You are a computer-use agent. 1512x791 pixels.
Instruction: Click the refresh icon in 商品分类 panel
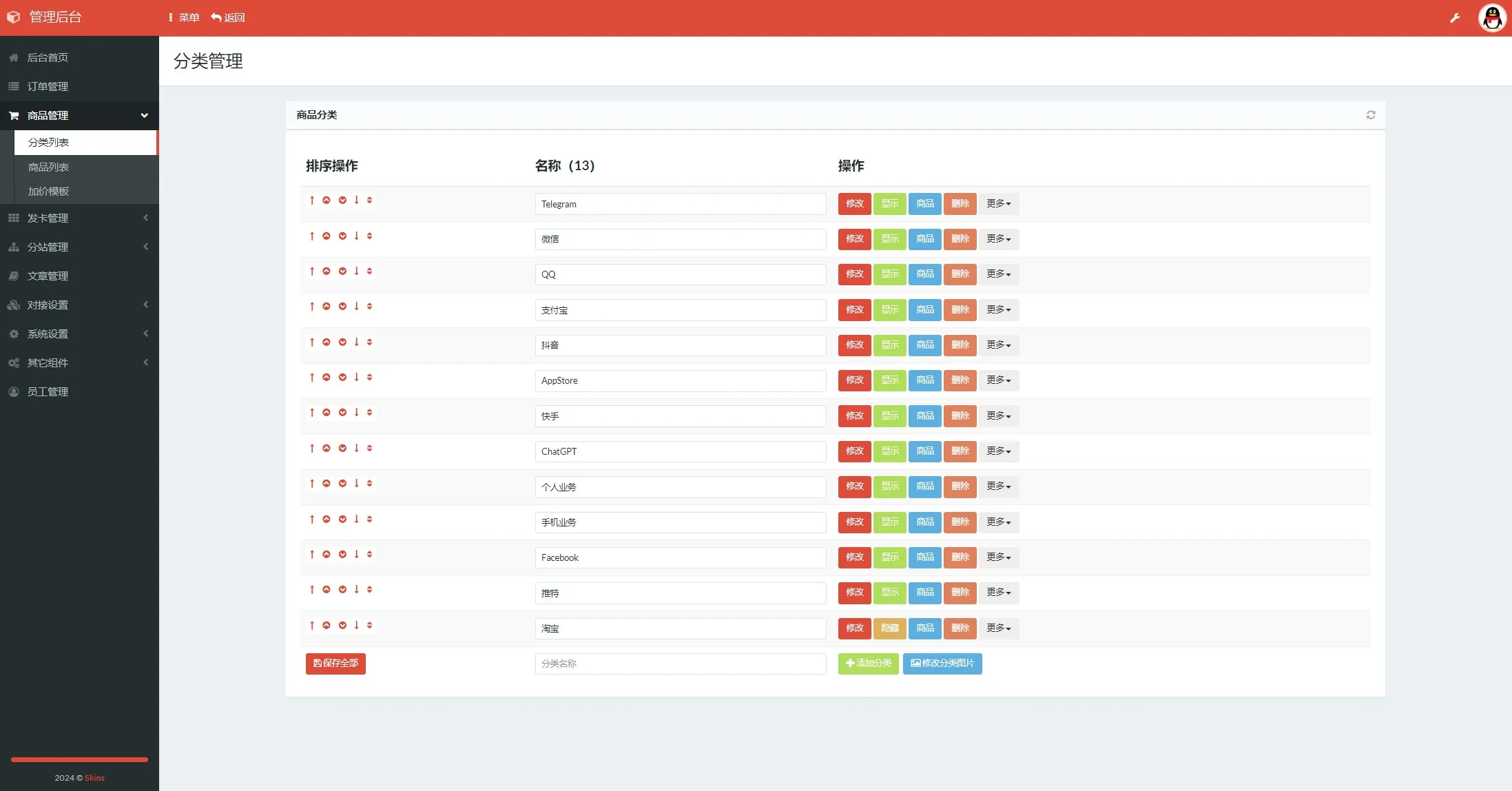(x=1370, y=115)
